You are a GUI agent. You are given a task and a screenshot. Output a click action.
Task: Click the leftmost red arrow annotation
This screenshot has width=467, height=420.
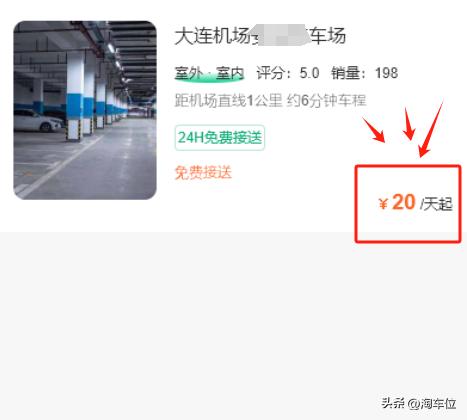tap(374, 130)
